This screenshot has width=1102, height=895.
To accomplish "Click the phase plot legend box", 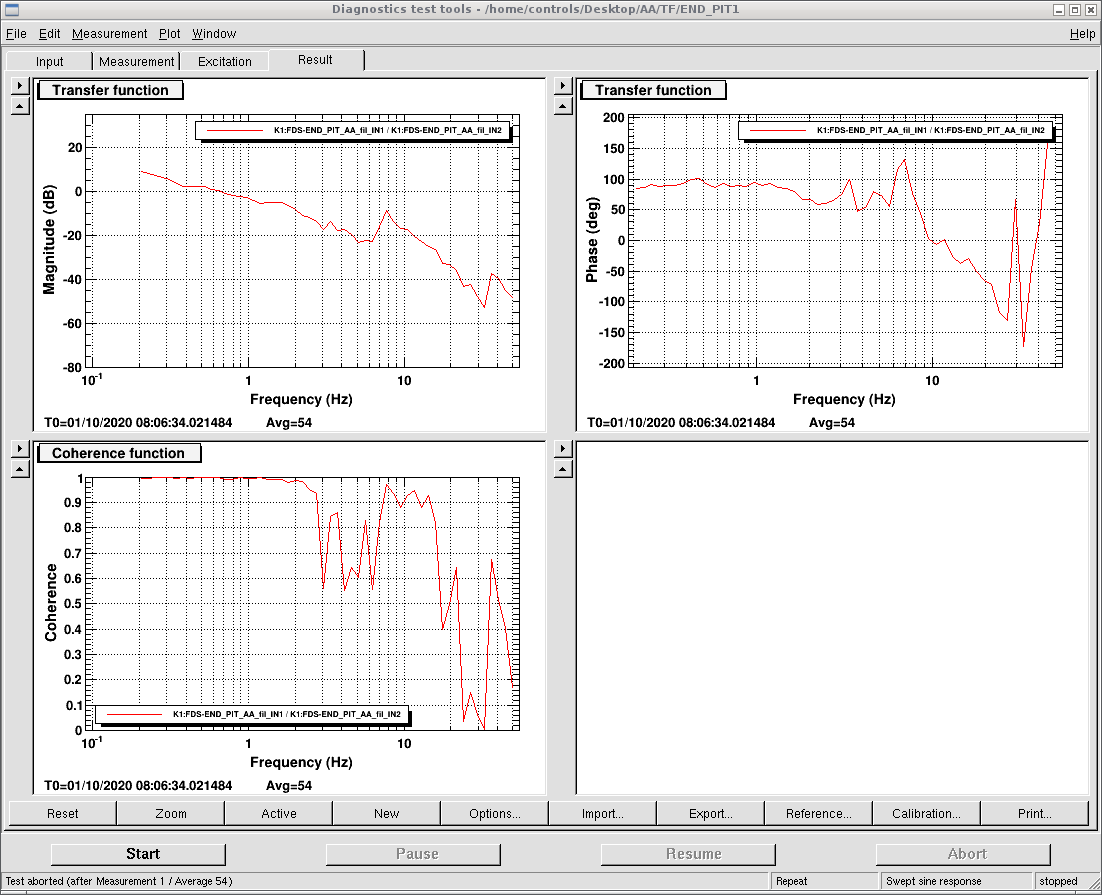I will pyautogui.click(x=896, y=130).
